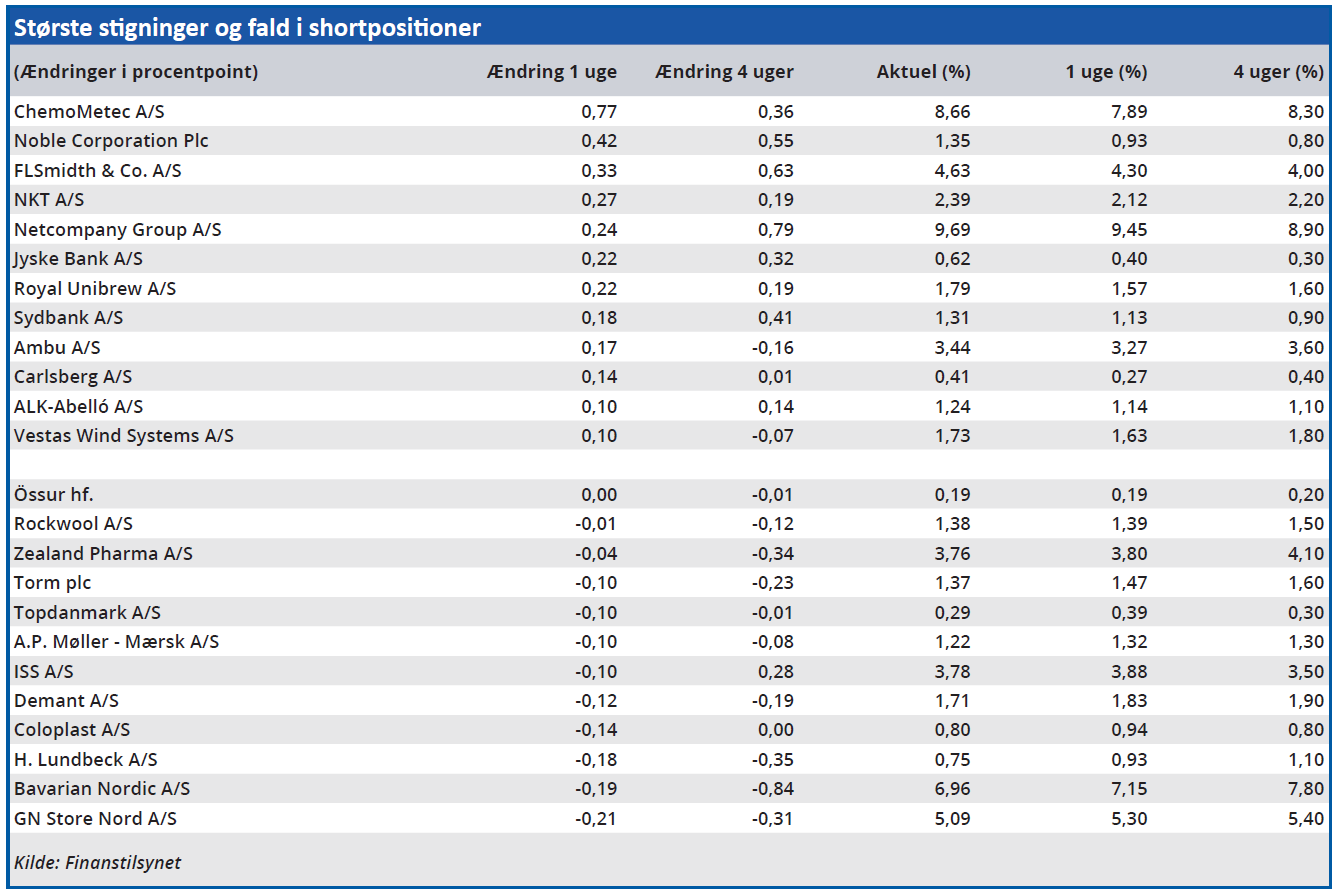Click the 'Ændring 4 uger' column header
Image resolution: width=1336 pixels, height=893 pixels.
[724, 72]
